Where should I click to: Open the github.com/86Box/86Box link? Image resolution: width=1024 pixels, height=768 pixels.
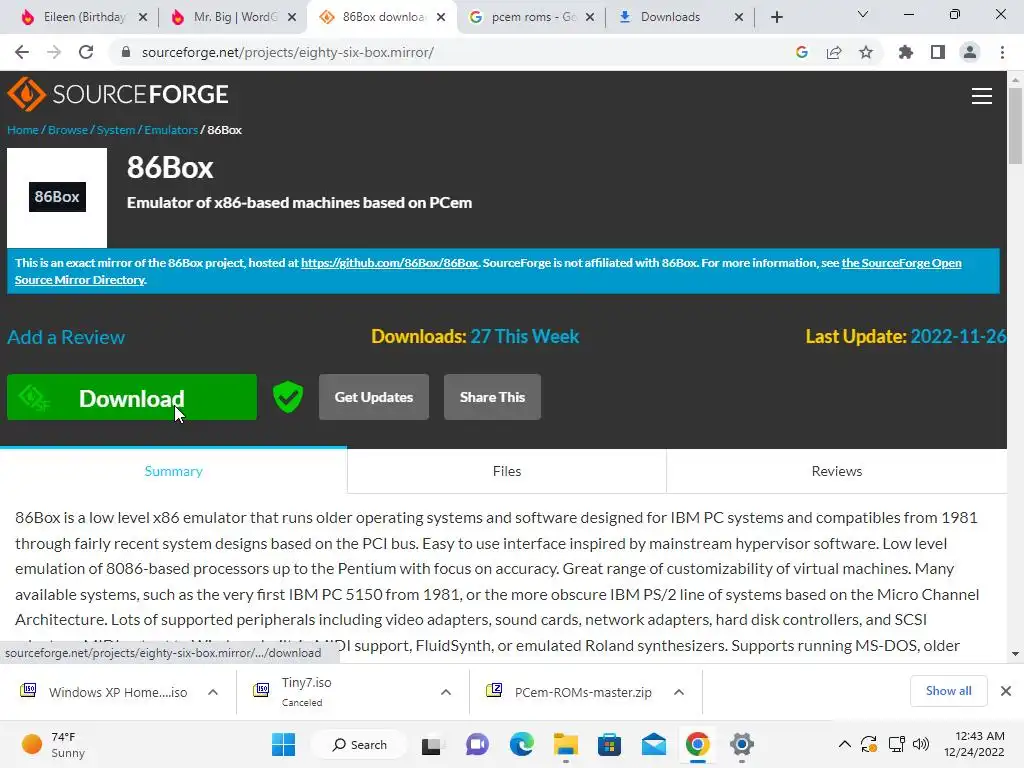pyautogui.click(x=390, y=263)
